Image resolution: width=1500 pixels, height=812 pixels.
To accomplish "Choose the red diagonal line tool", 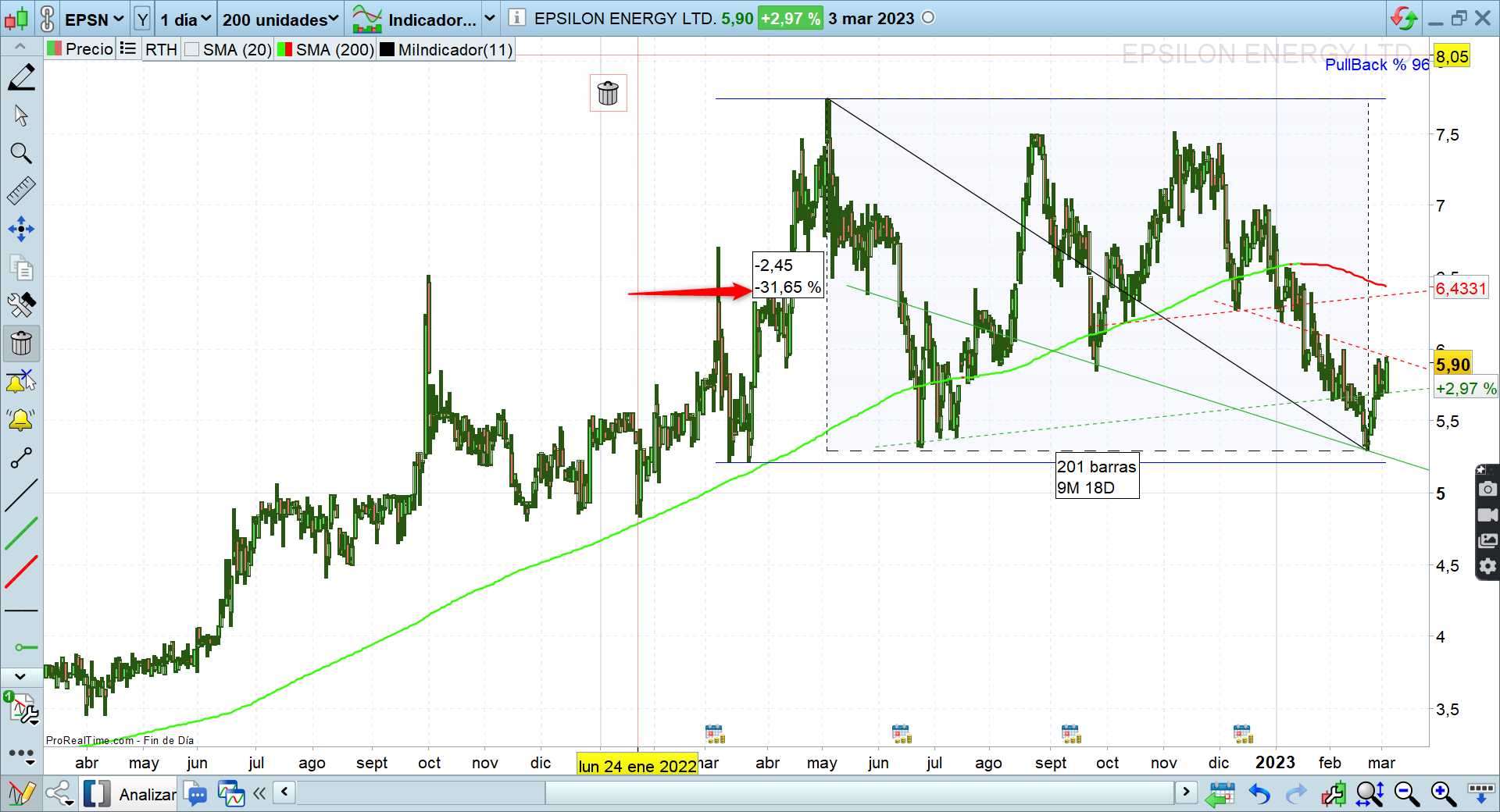I will 21,572.
